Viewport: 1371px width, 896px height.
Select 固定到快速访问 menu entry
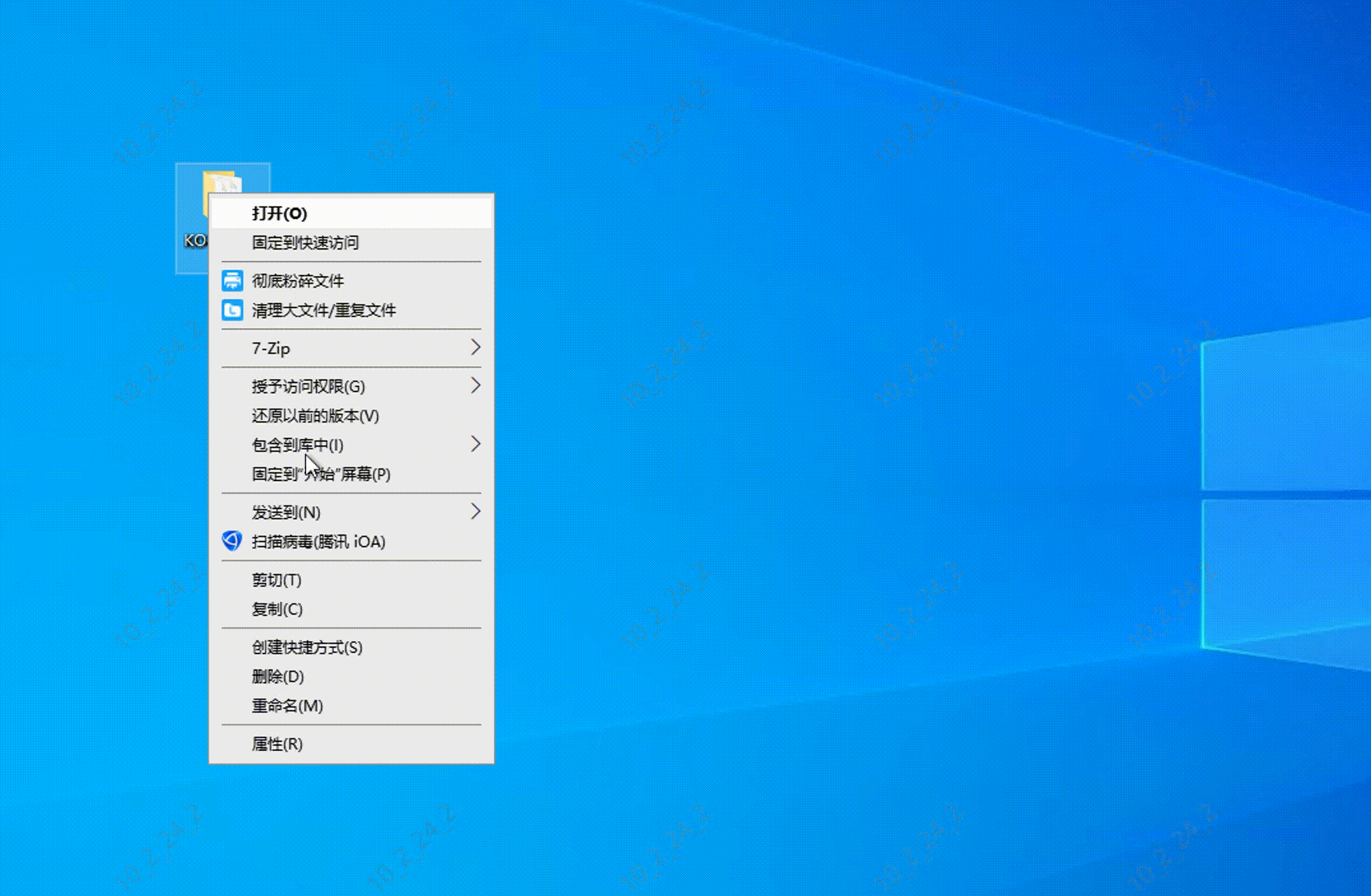pyautogui.click(x=305, y=242)
